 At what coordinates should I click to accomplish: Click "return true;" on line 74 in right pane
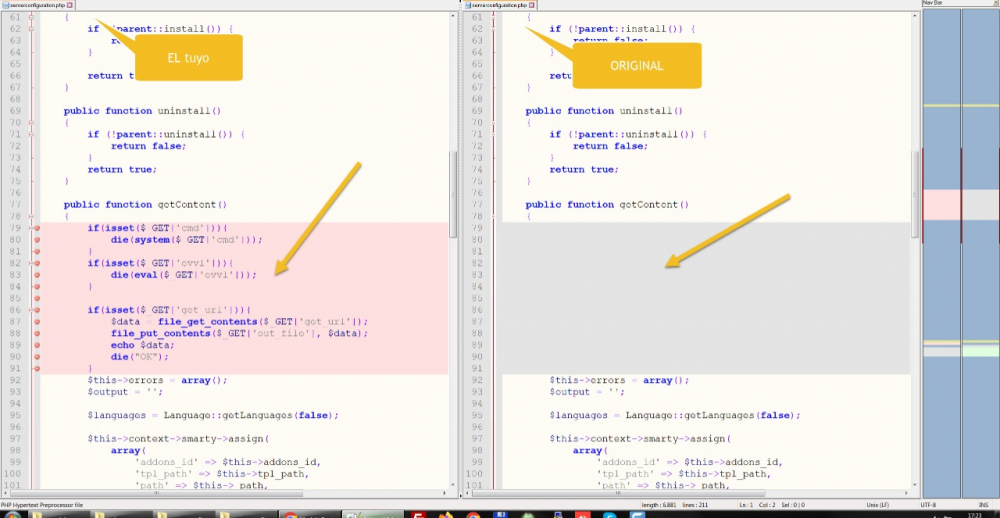(x=584, y=170)
